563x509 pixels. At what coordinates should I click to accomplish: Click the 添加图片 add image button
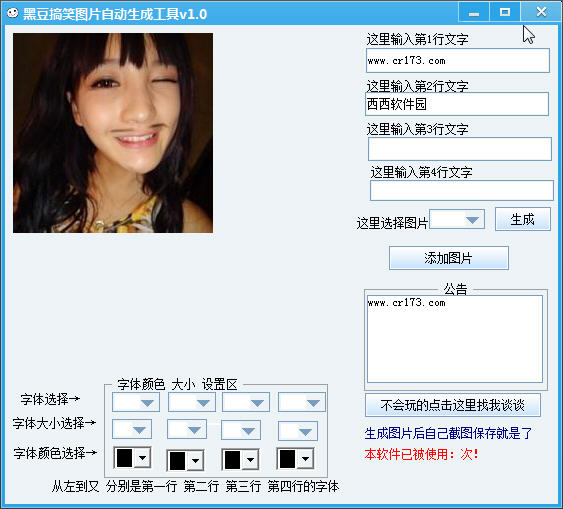coord(449,258)
